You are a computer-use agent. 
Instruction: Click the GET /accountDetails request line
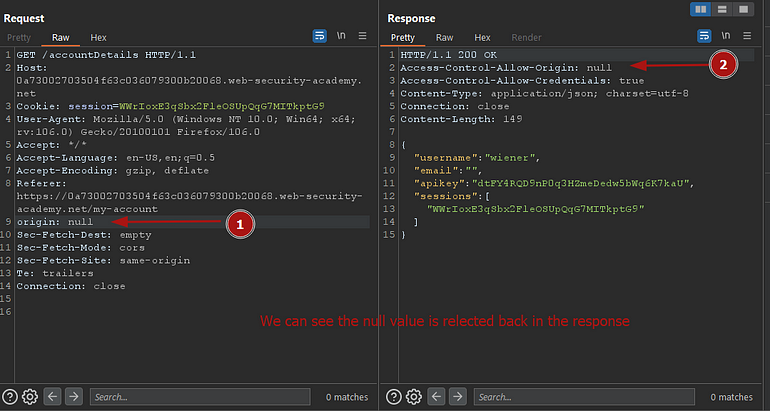click(106, 55)
